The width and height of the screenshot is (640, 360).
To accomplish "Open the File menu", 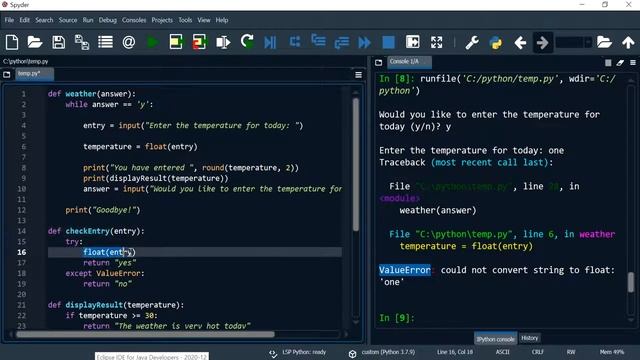I will click(x=9, y=20).
